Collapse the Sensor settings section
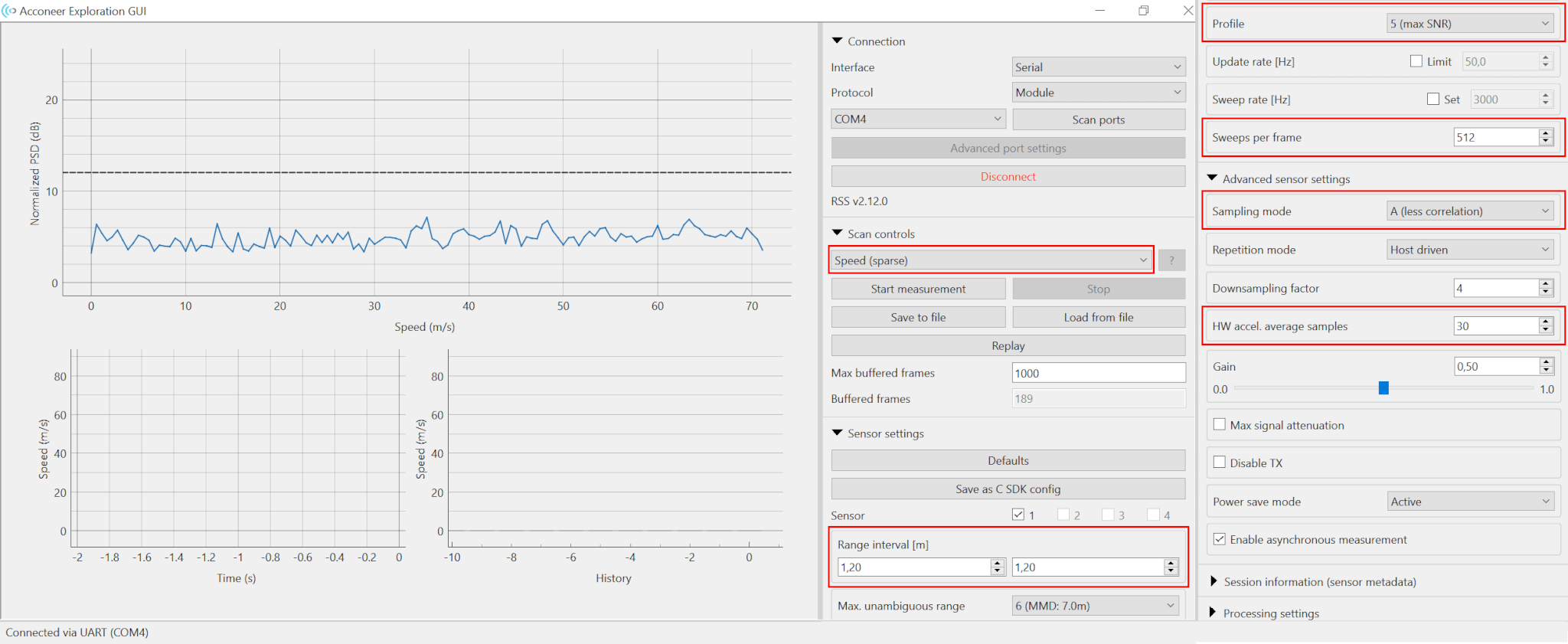This screenshot has width=1568, height=644. point(838,433)
